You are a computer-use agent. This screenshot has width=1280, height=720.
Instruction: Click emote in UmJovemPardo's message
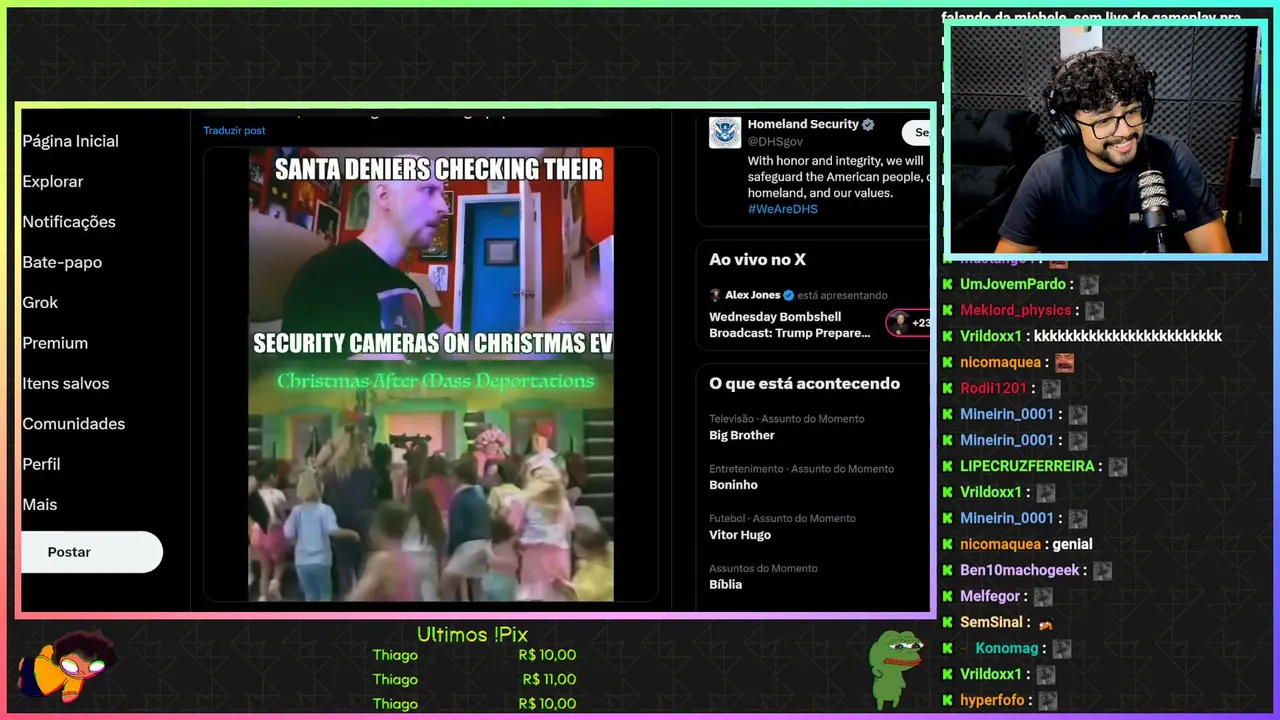click(1089, 284)
